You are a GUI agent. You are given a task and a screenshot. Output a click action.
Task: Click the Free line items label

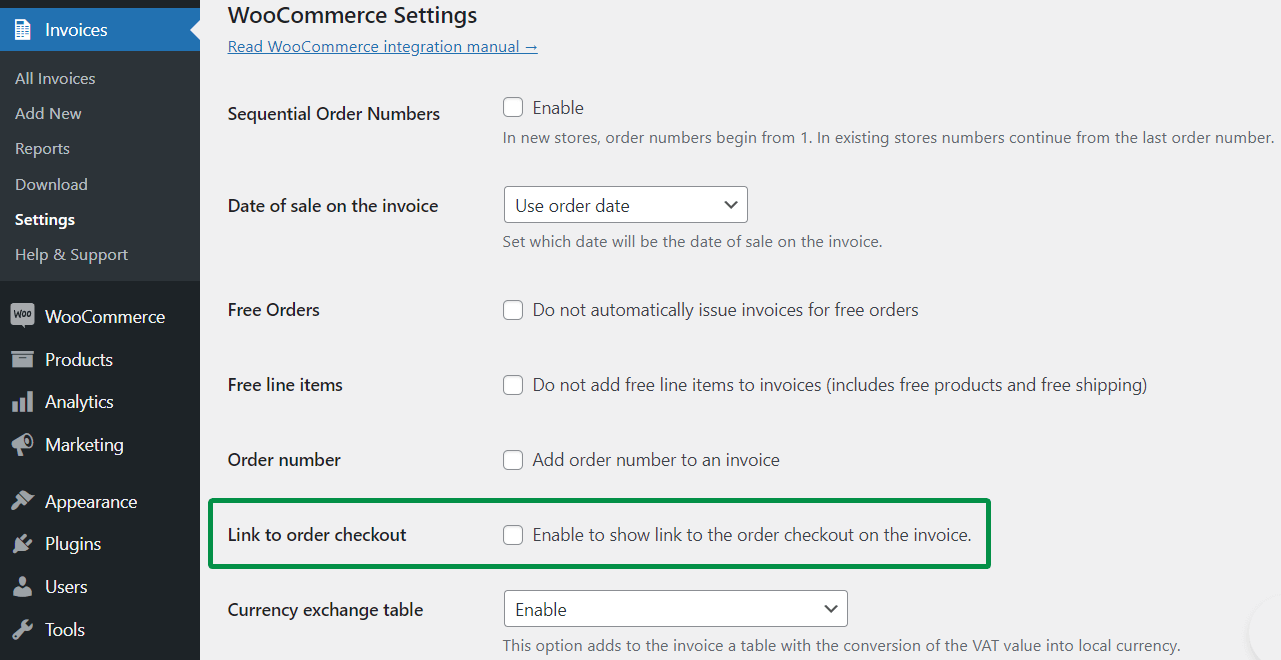(x=285, y=385)
